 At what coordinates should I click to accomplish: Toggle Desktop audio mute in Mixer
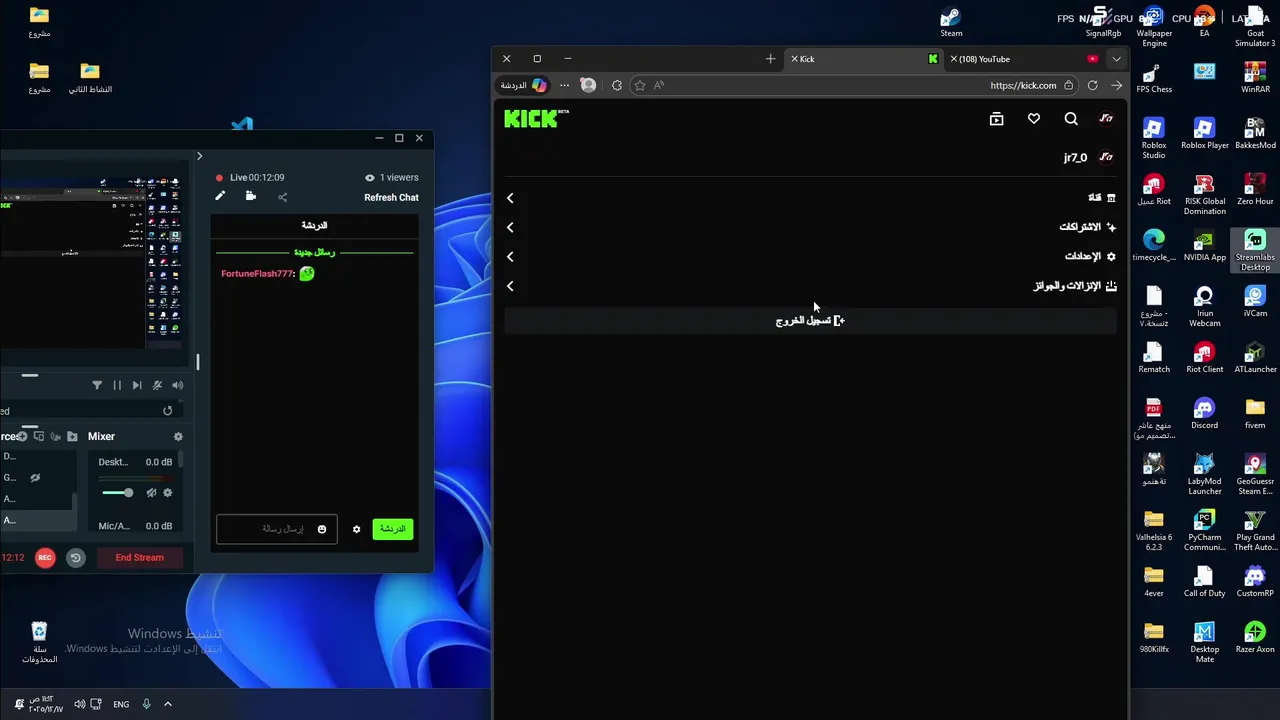[x=151, y=492]
